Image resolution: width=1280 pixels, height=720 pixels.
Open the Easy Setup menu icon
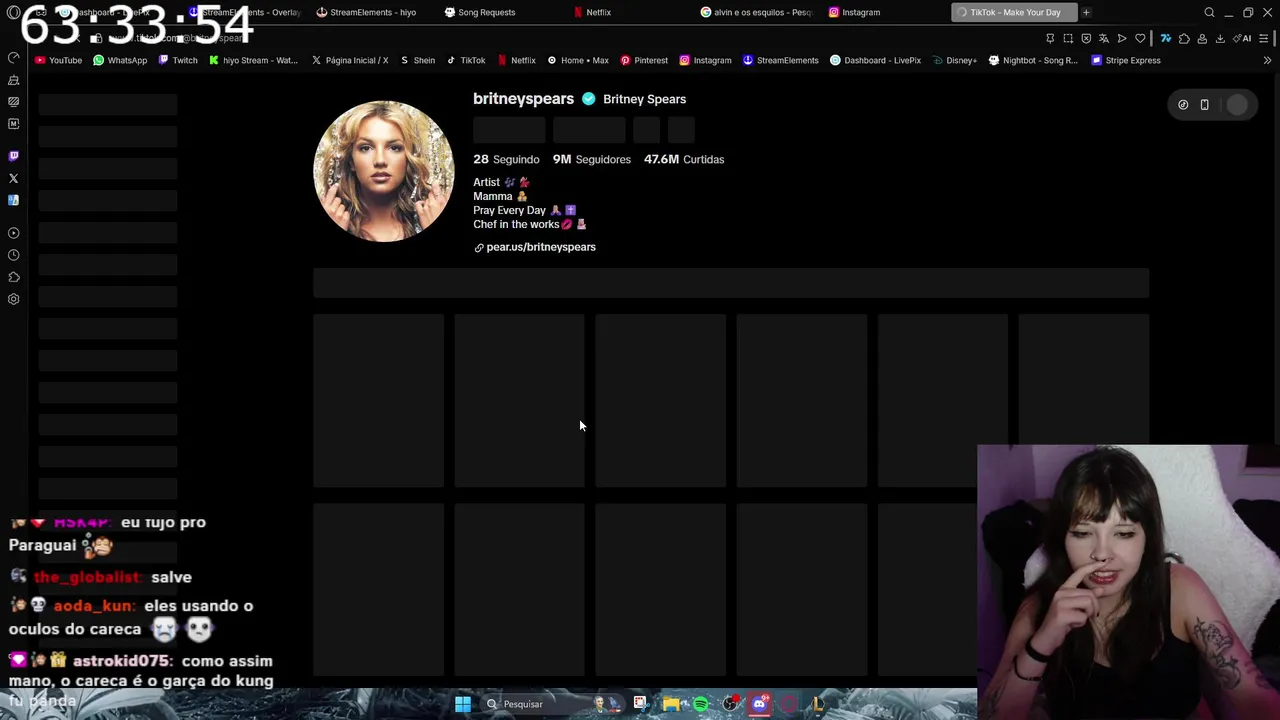point(1265,38)
